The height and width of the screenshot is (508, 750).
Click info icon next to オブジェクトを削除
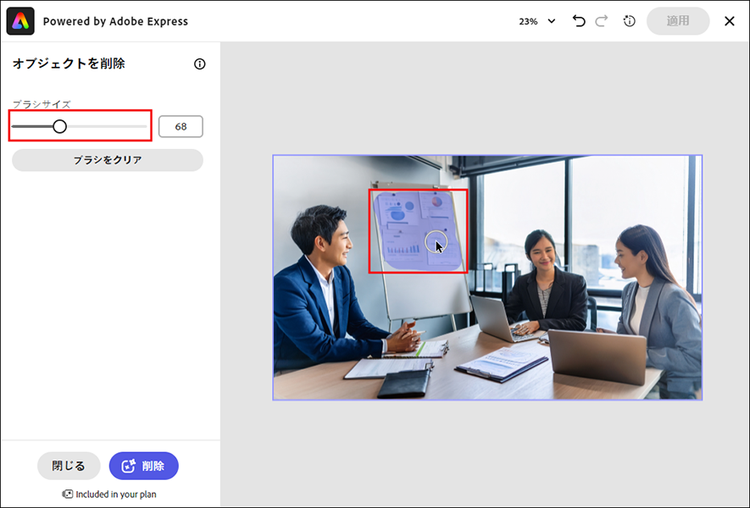pyautogui.click(x=199, y=64)
